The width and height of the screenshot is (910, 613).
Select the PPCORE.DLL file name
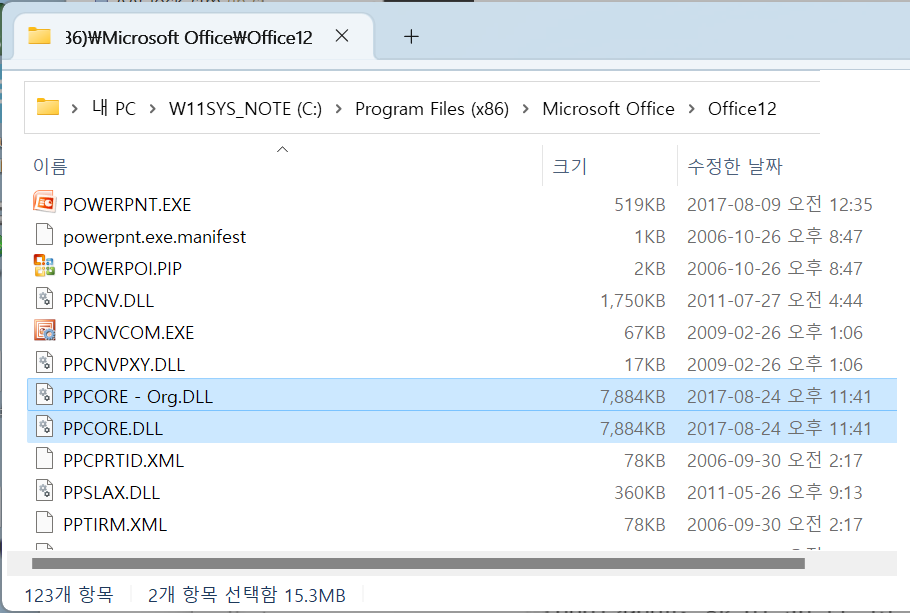coord(113,428)
